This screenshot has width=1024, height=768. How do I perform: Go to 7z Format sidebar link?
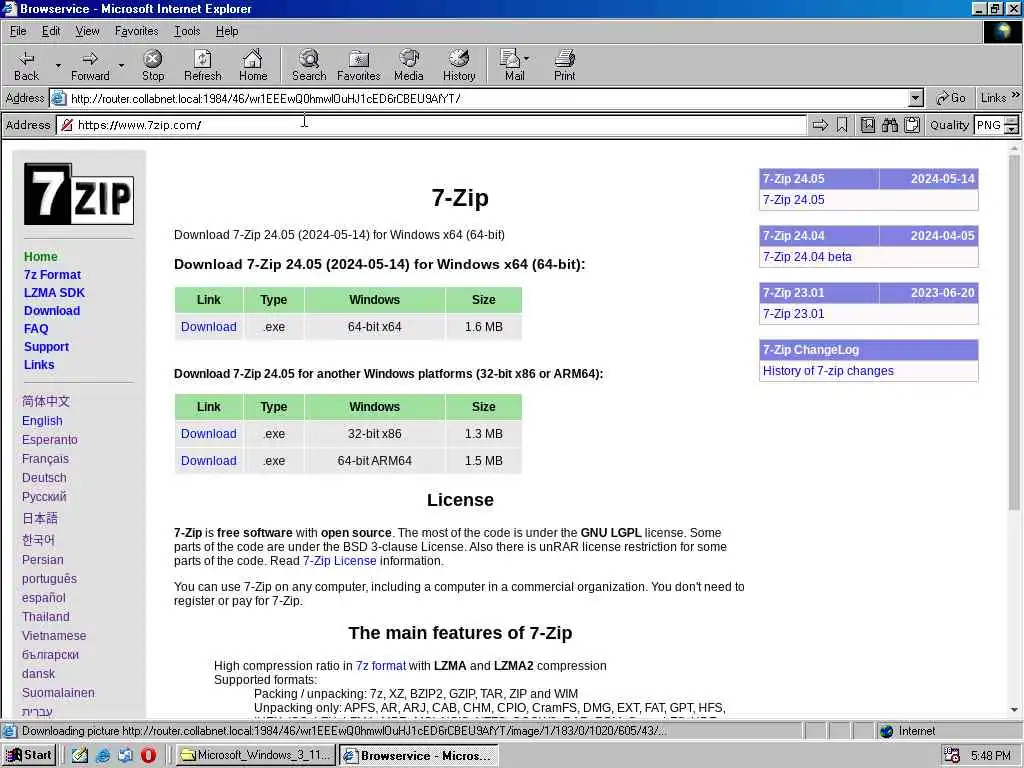tap(52, 275)
